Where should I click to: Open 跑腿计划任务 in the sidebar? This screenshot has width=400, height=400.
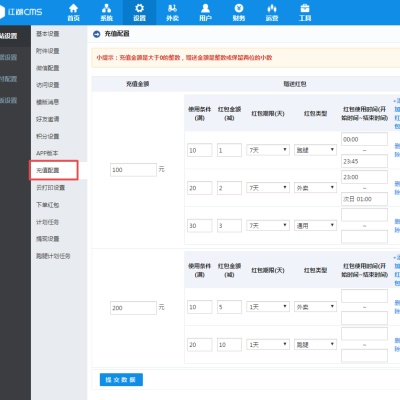[x=53, y=256]
